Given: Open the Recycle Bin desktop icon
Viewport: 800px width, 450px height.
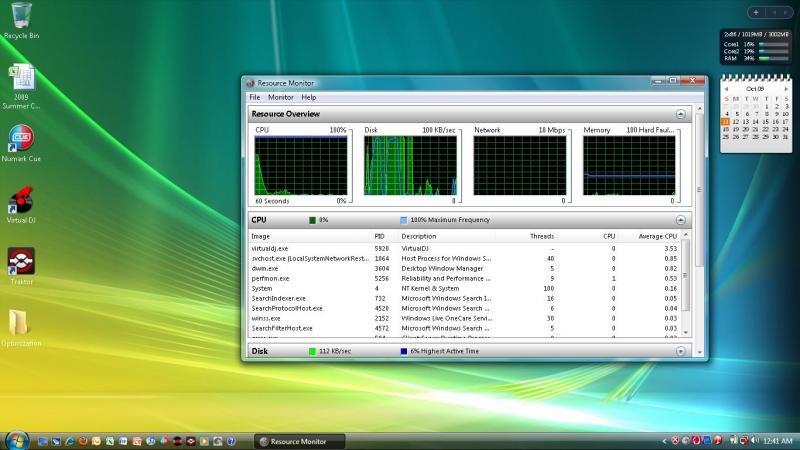Looking at the screenshot, I should coord(21,20).
